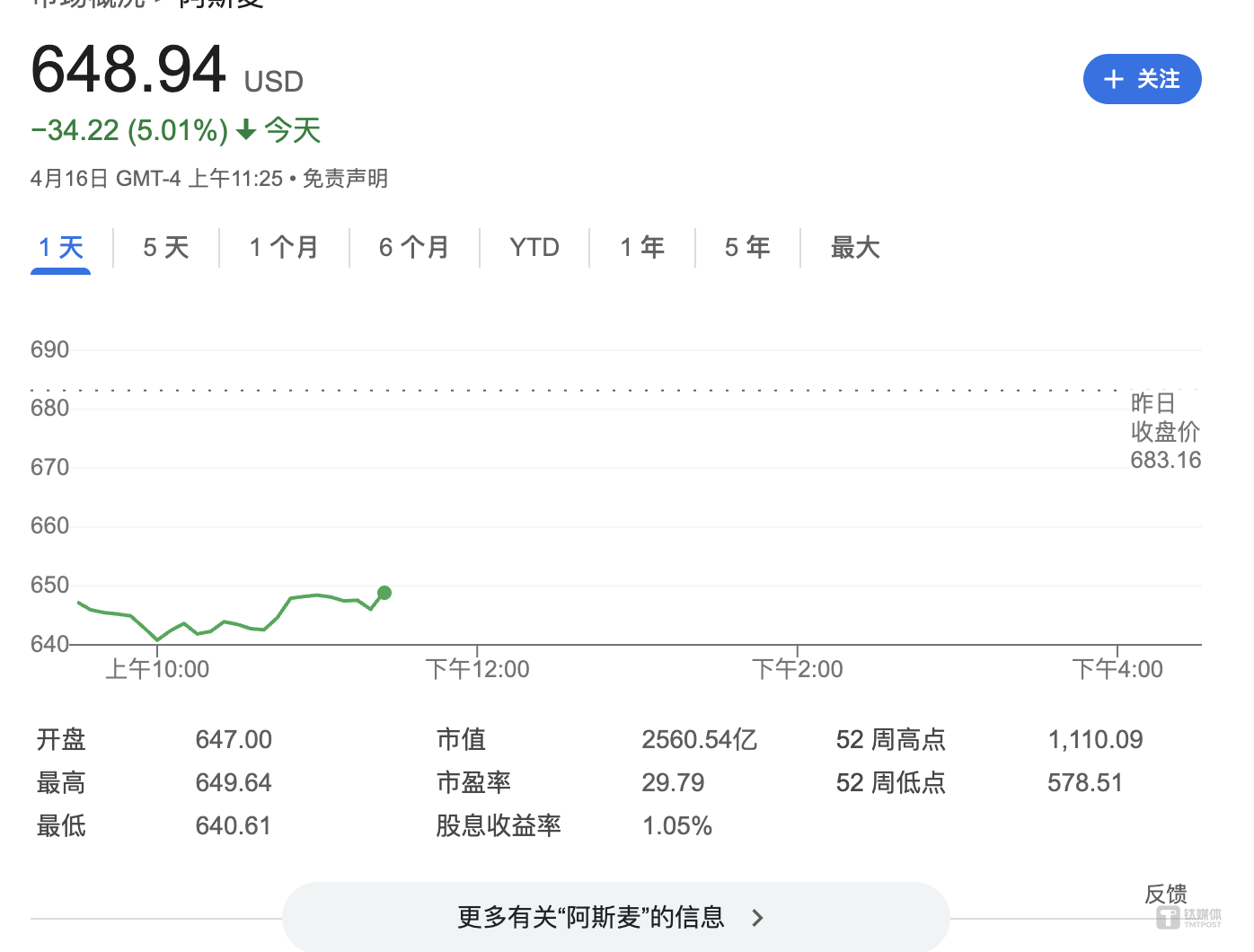
Task: Click the green down arrow icon by 今天
Action: (246, 131)
